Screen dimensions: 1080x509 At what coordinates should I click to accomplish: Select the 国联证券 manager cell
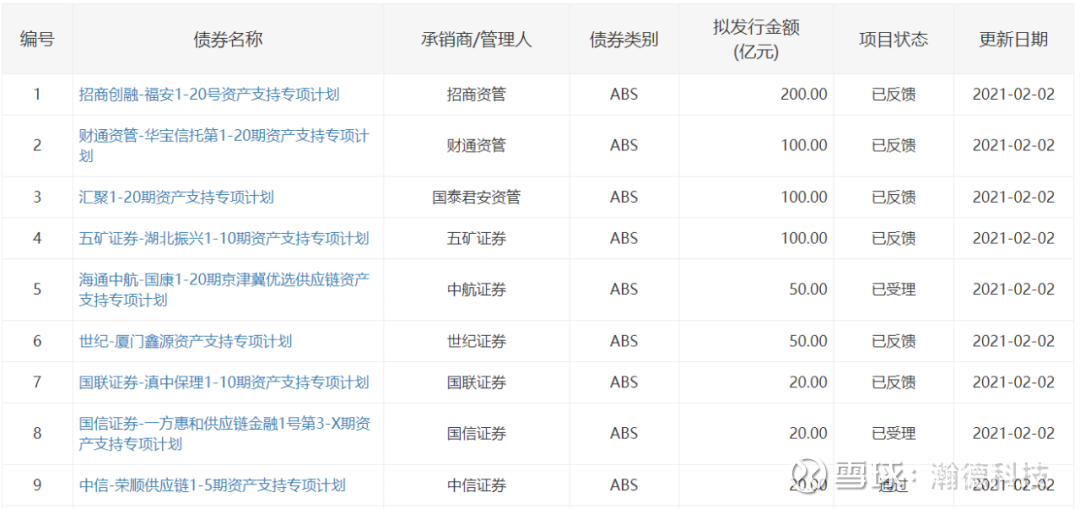point(476,382)
